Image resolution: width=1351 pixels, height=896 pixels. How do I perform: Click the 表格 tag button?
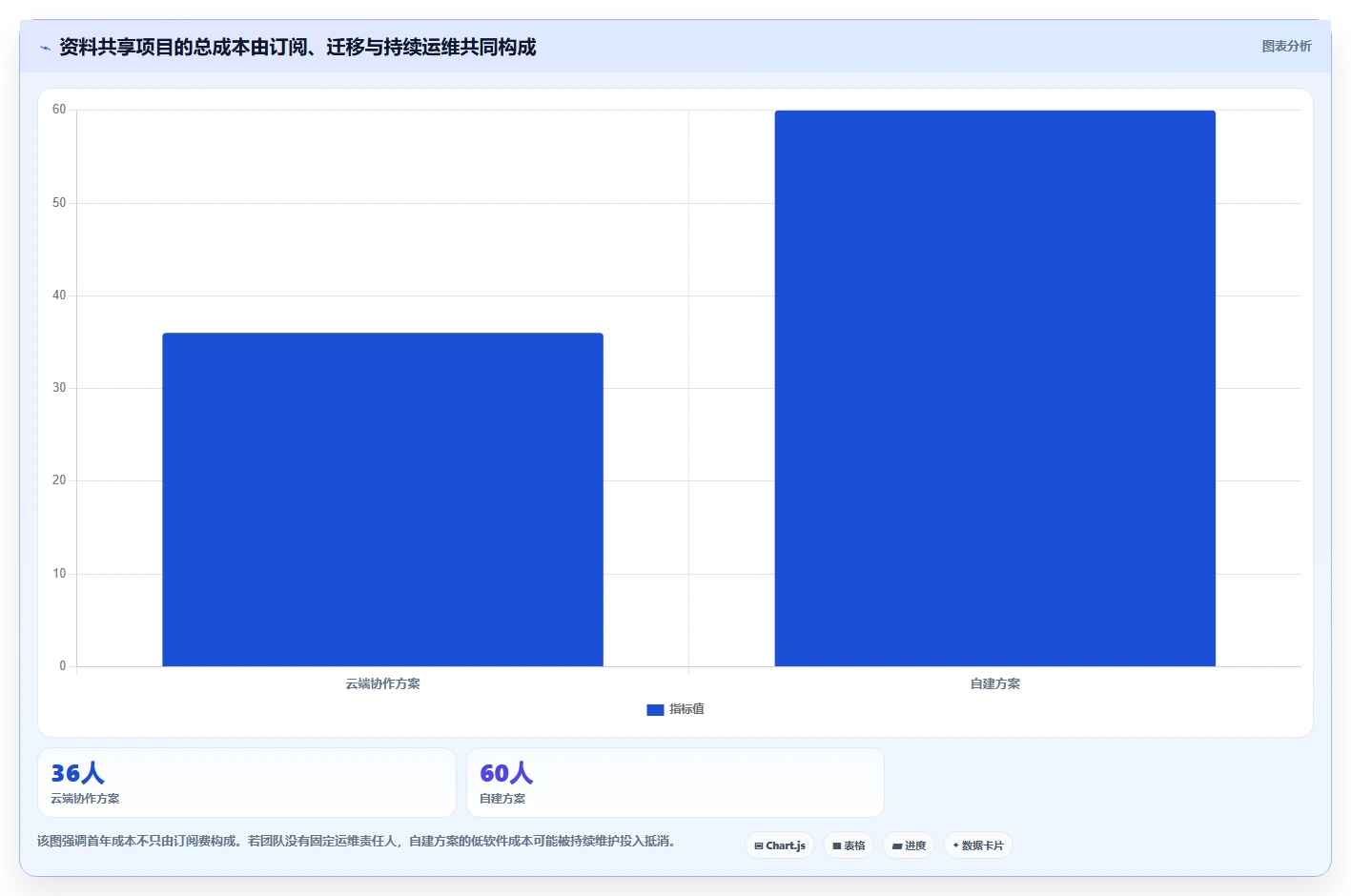tap(849, 845)
